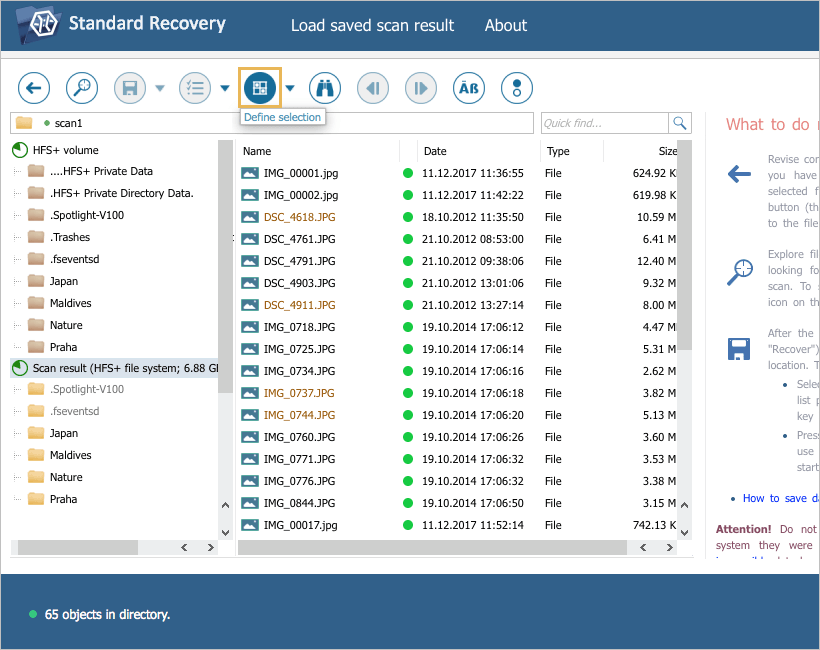
Task: Click the selection list checklist icon
Action: 195,88
